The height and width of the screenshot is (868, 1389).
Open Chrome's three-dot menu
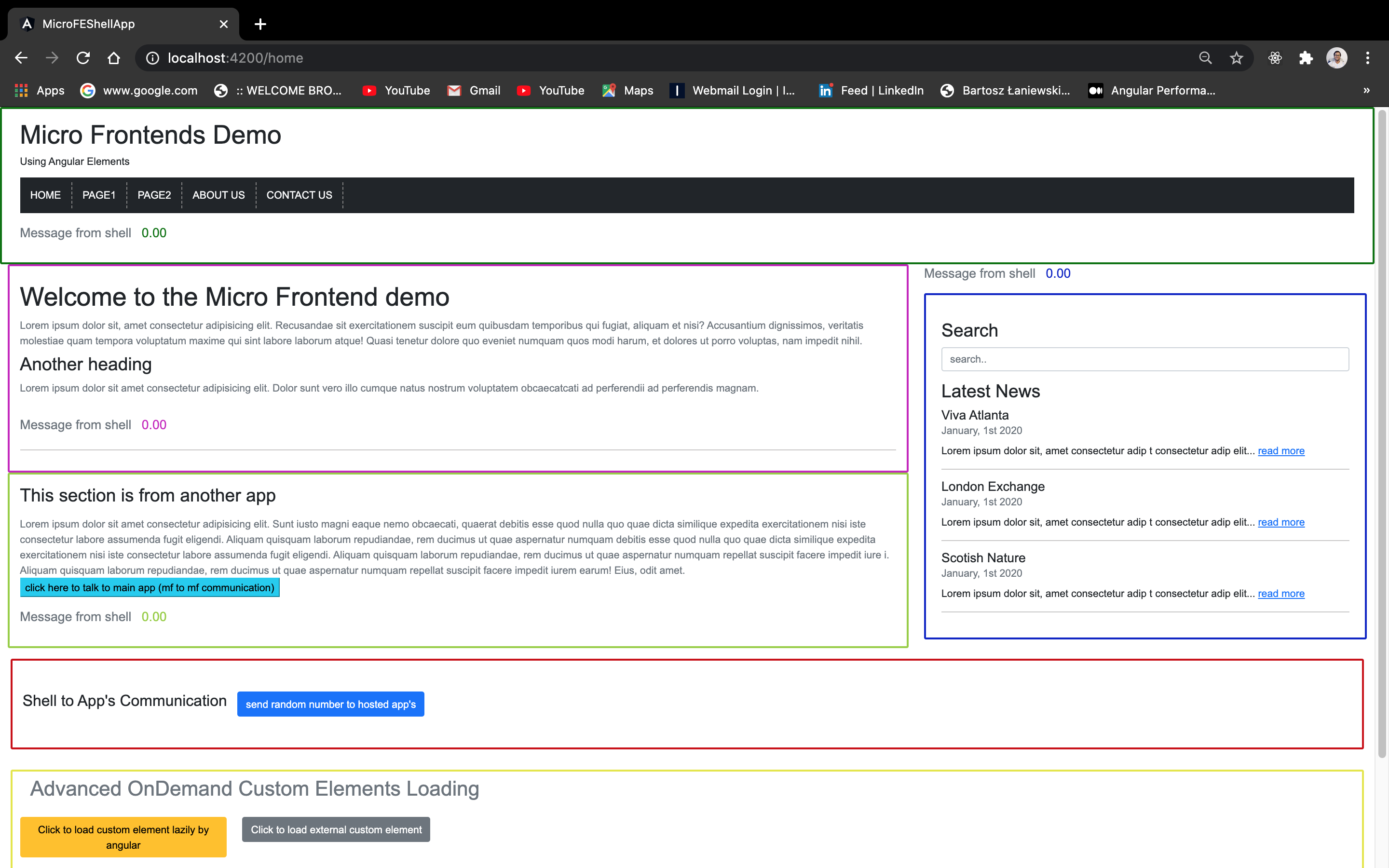(1368, 57)
